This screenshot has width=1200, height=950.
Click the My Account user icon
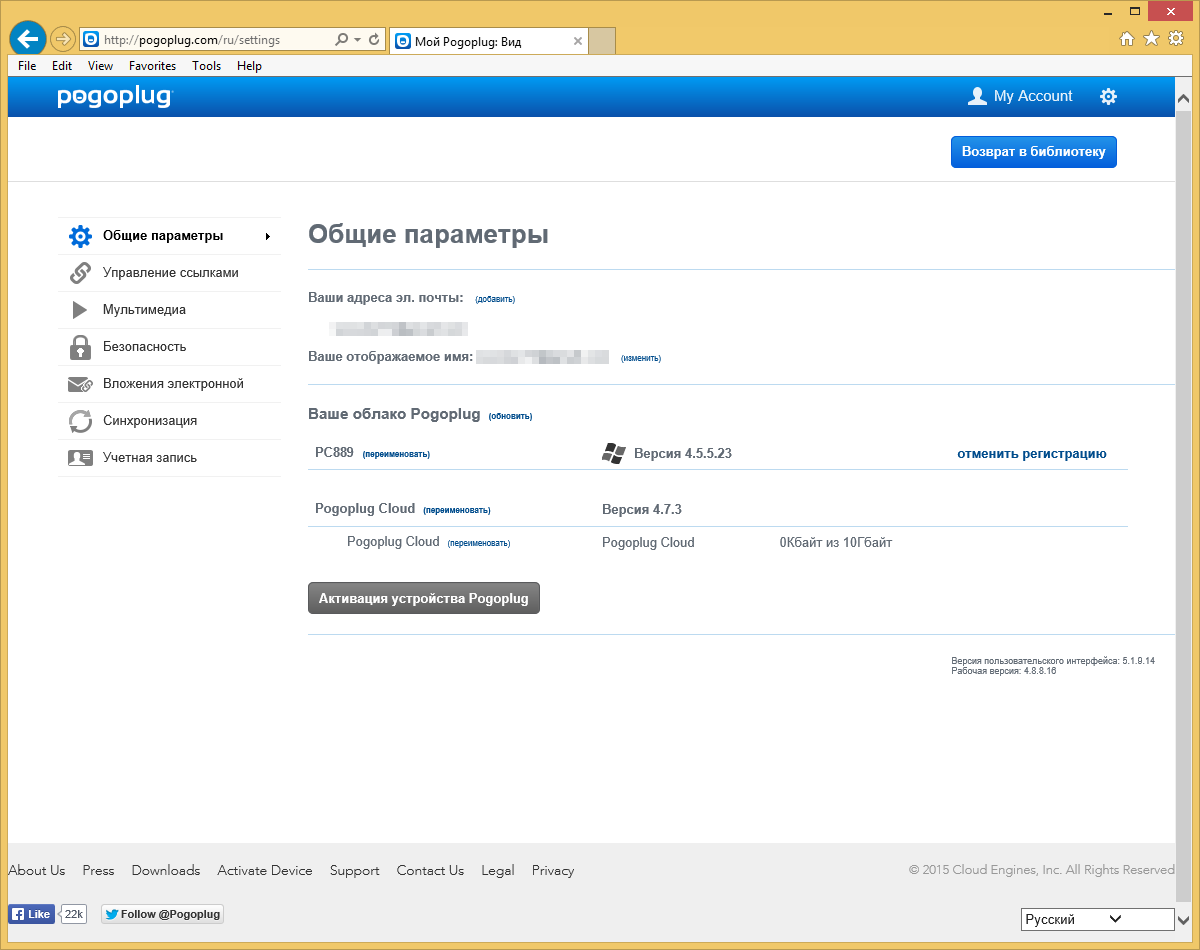pyautogui.click(x=977, y=96)
